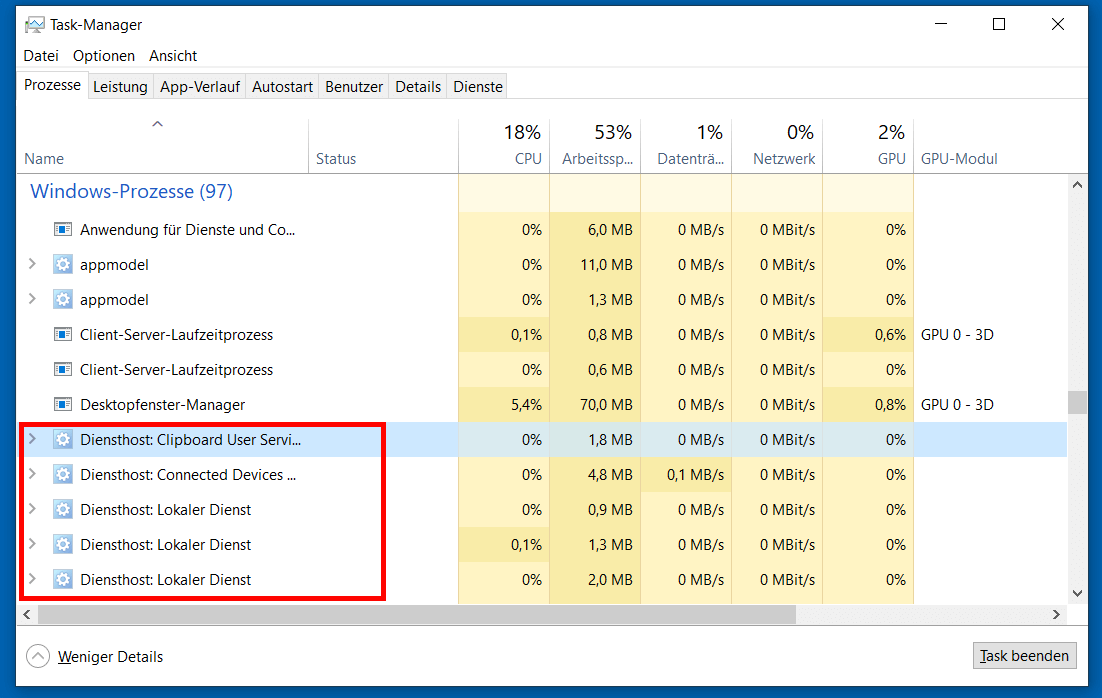The width and height of the screenshot is (1102, 698).
Task: Click vertical scrollbar down arrow
Action: click(x=1077, y=593)
